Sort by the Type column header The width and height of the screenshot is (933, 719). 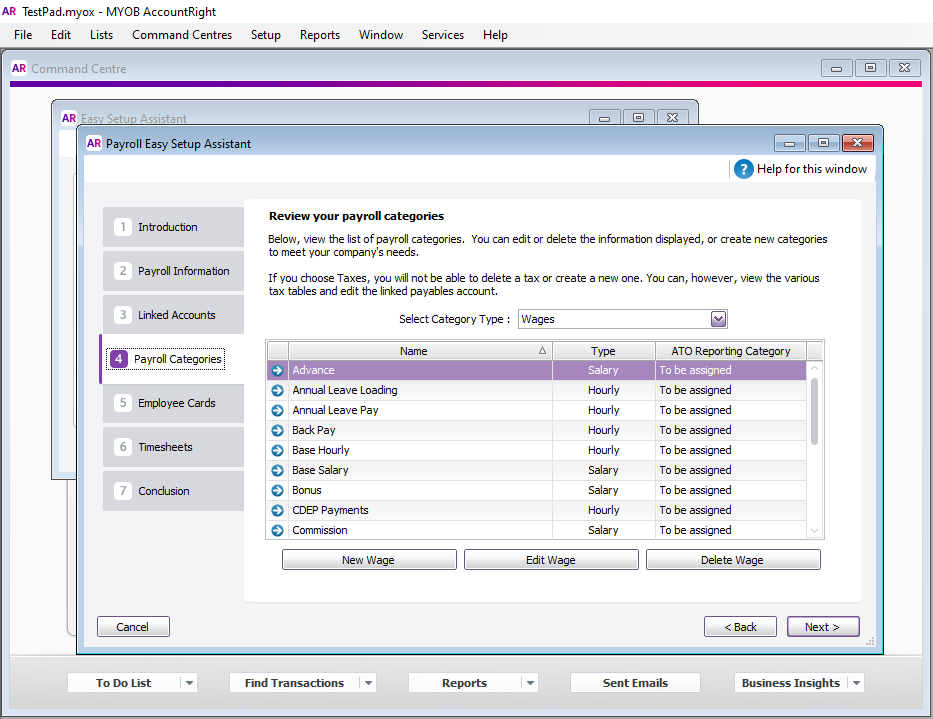click(x=603, y=351)
